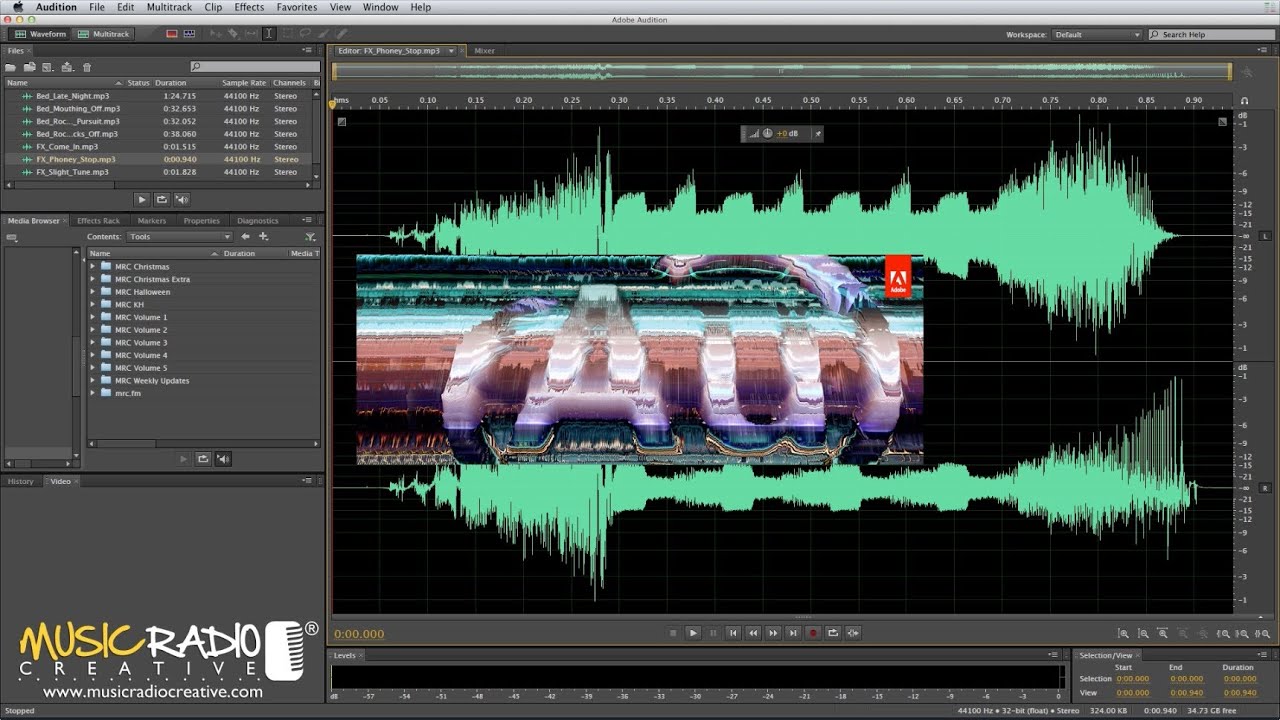This screenshot has height=720, width=1280.
Task: Open the Apple menu
Action: click(17, 7)
